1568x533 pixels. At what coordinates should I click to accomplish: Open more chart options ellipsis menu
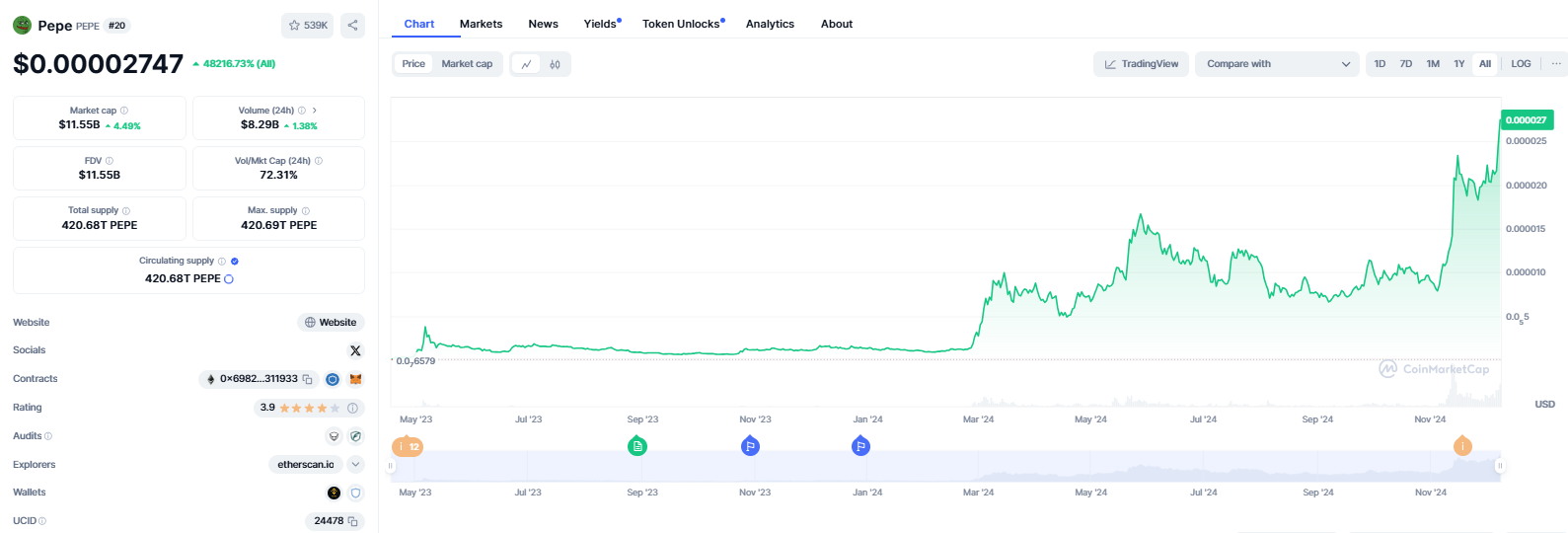1556,64
